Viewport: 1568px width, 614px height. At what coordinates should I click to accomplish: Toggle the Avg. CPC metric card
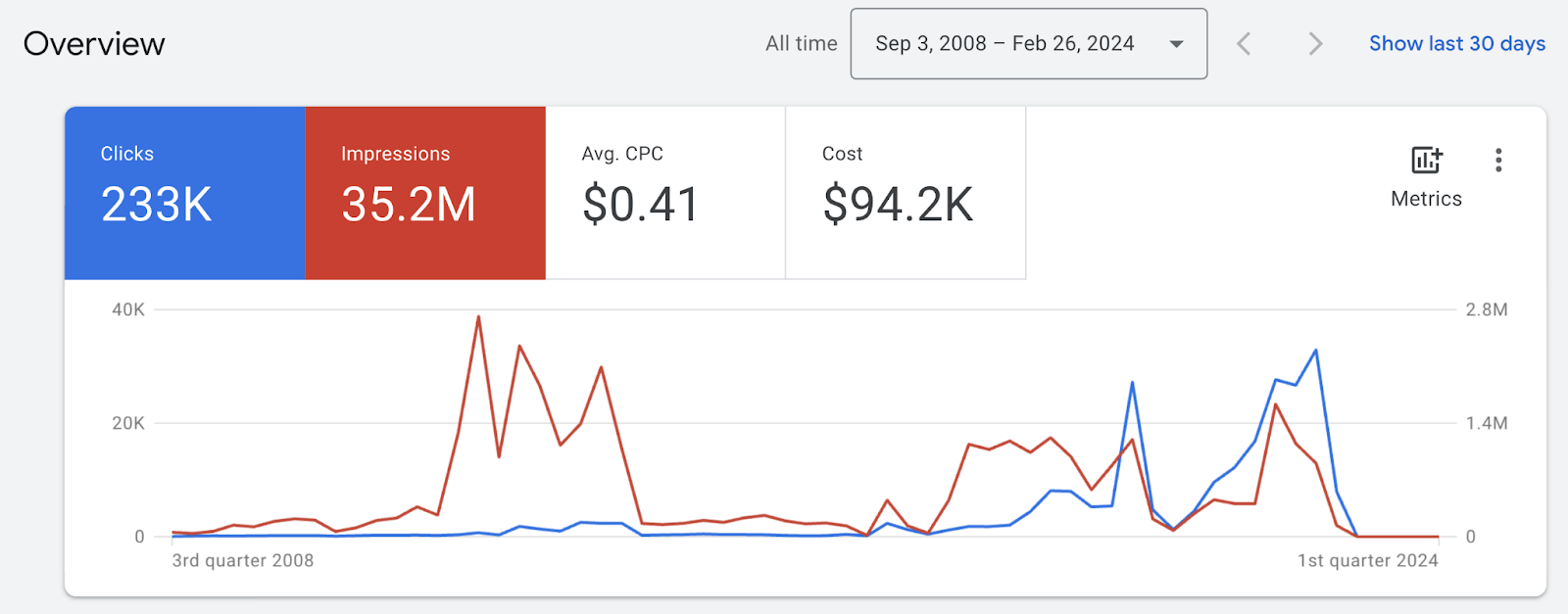point(665,193)
